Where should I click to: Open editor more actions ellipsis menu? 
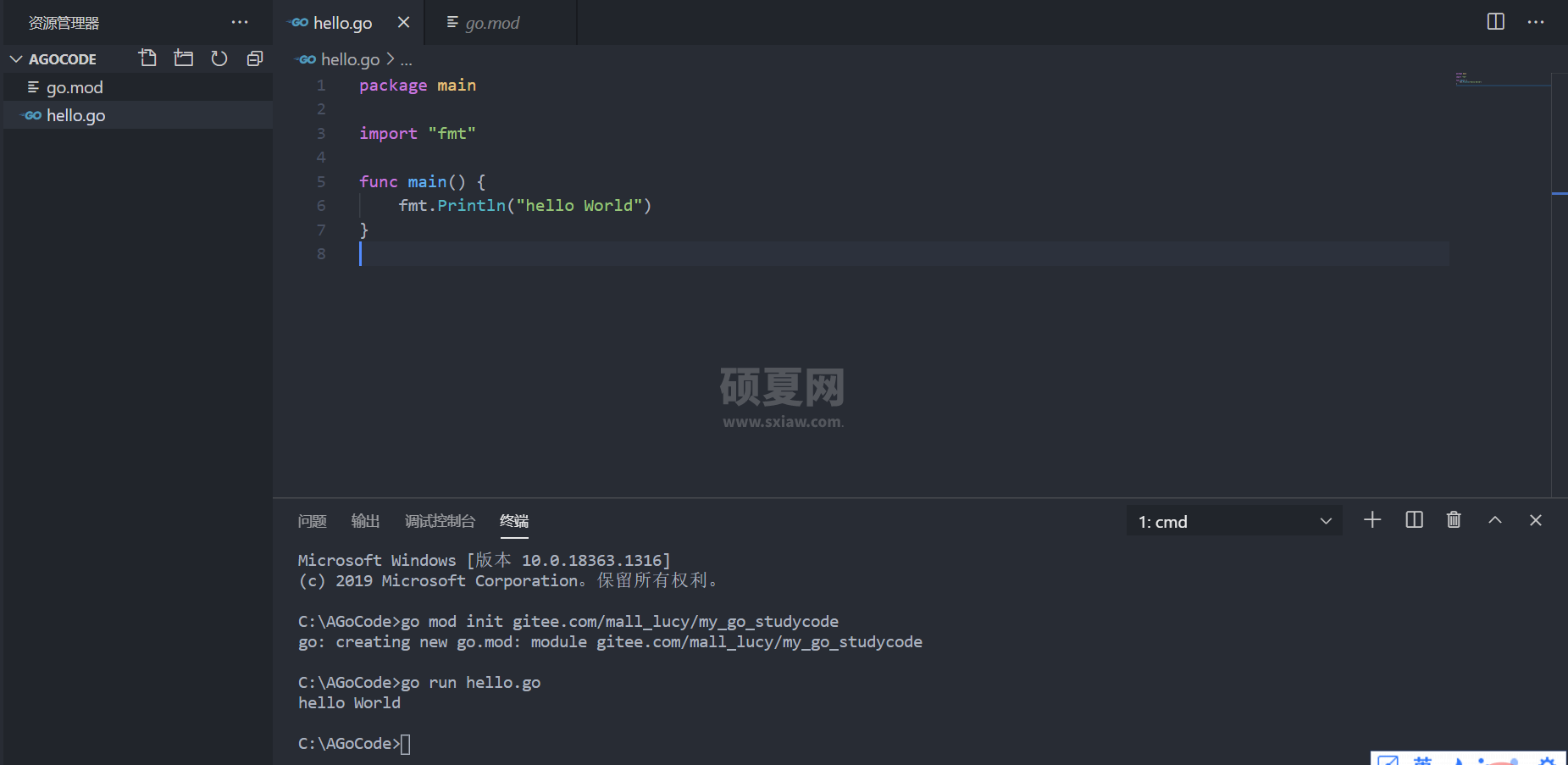(x=1536, y=22)
